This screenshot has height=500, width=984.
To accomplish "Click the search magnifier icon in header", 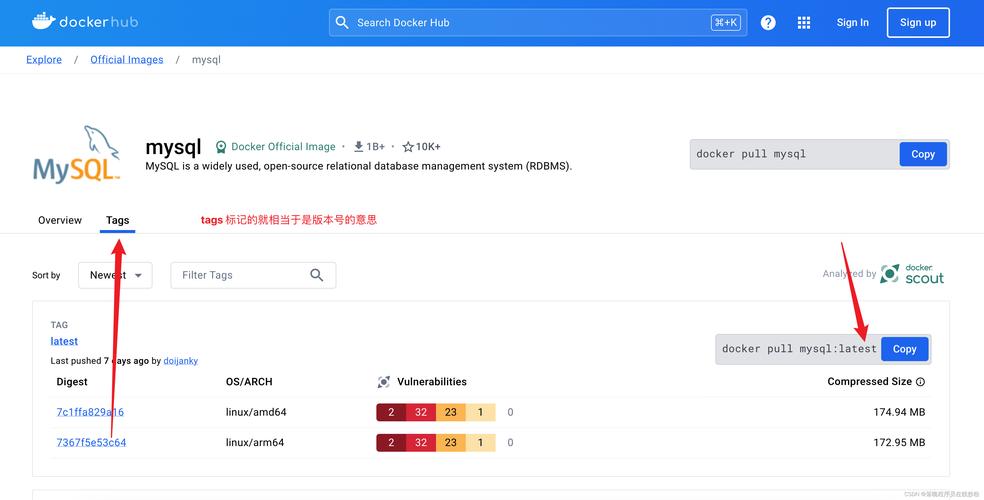I will 342,23.
